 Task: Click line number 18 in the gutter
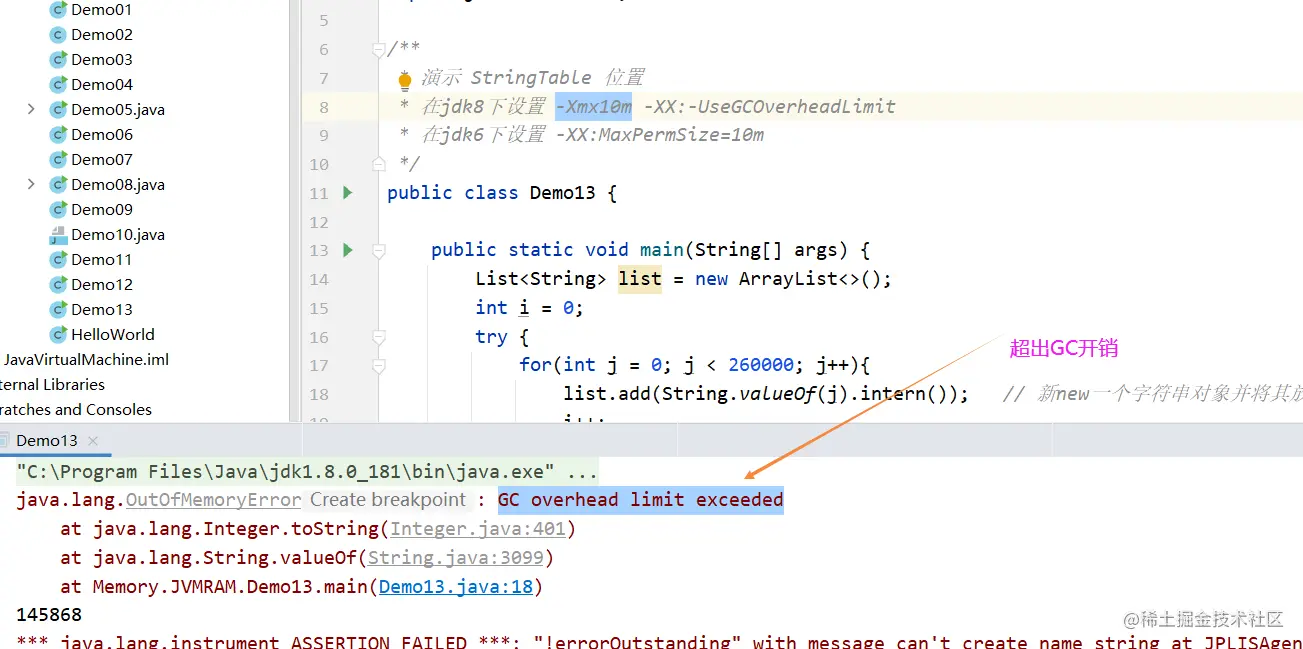pyautogui.click(x=319, y=395)
